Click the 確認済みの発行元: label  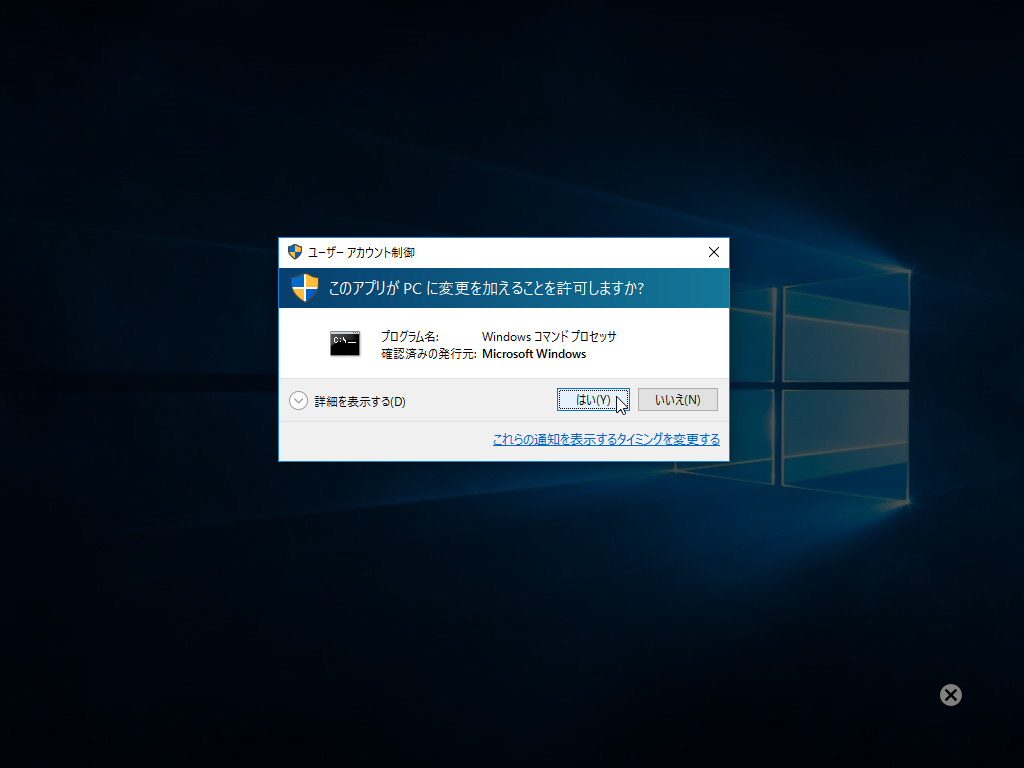pyautogui.click(x=428, y=354)
